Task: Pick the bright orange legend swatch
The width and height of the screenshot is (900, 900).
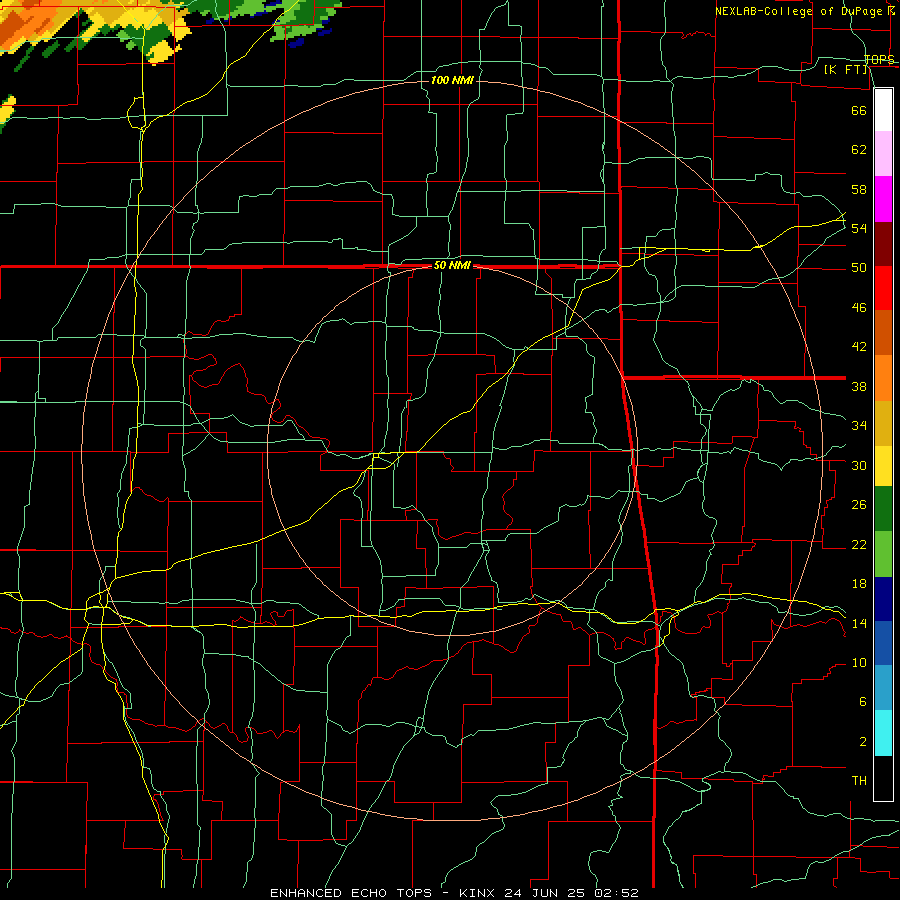Action: pos(883,378)
